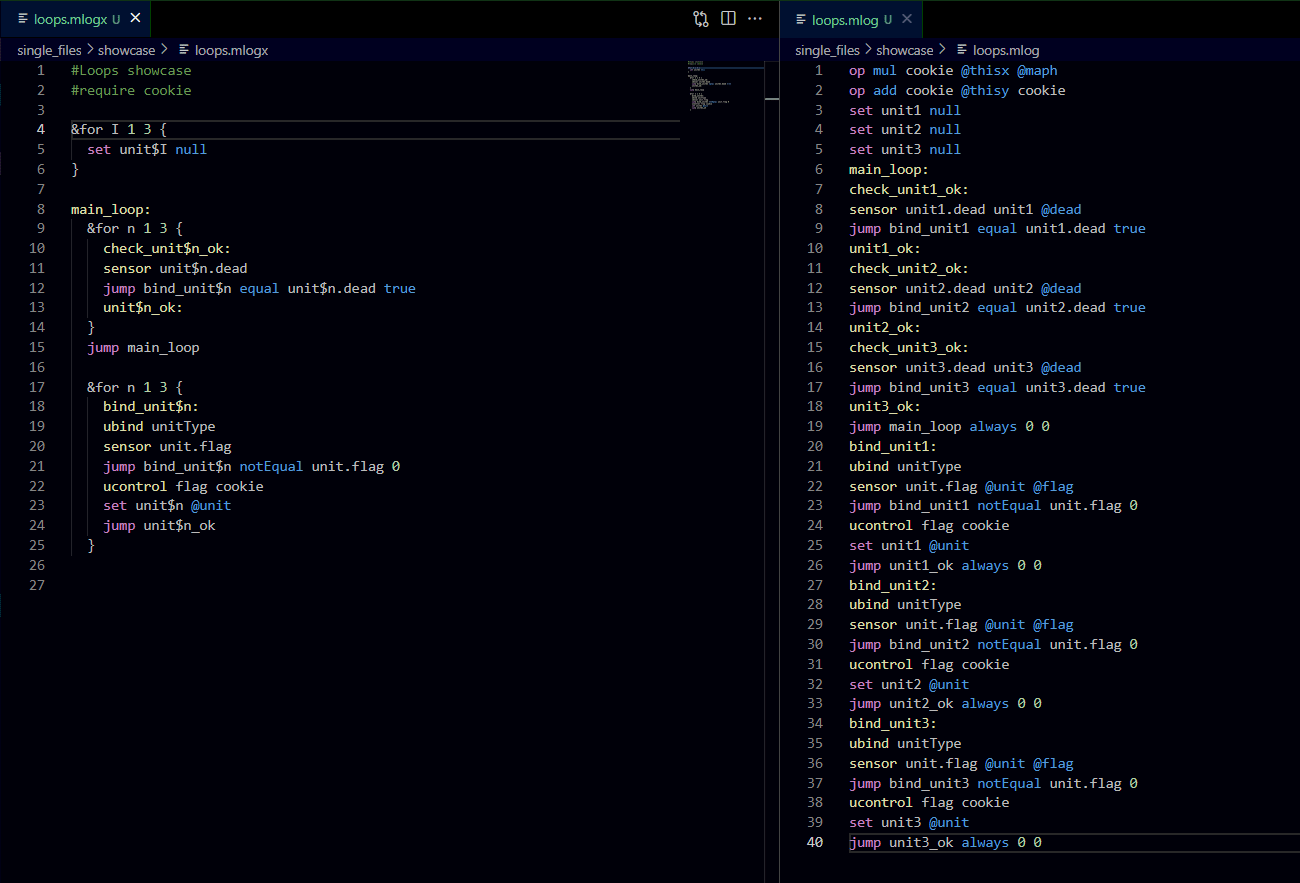Click 'op mul cookie @thisx @maph' line

click(953, 70)
